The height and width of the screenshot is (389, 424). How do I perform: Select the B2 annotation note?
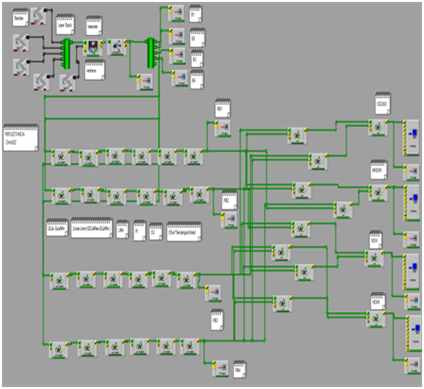(x=198, y=38)
